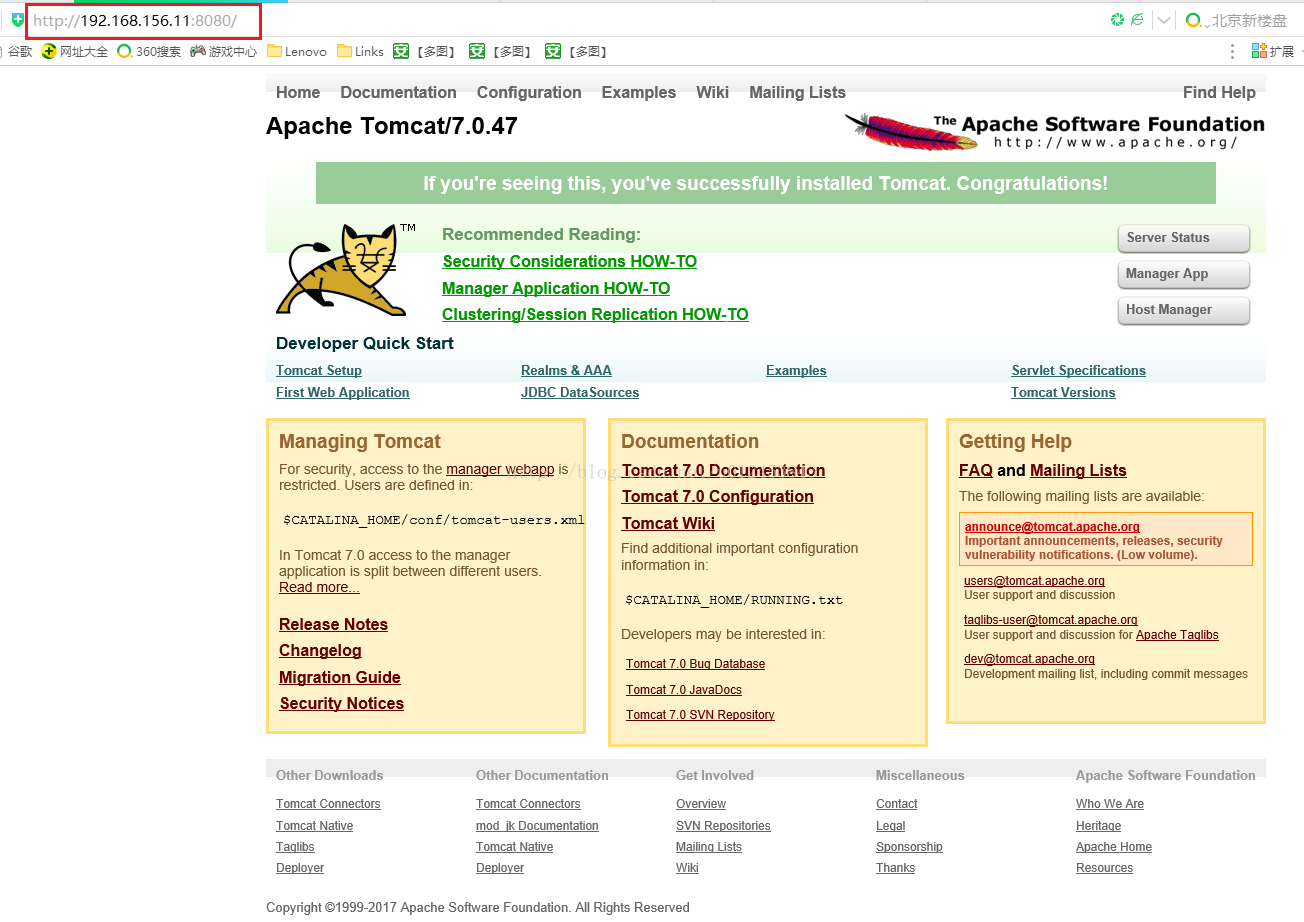
Task: Open Security Considerations HOW-TO link
Action: 569,261
